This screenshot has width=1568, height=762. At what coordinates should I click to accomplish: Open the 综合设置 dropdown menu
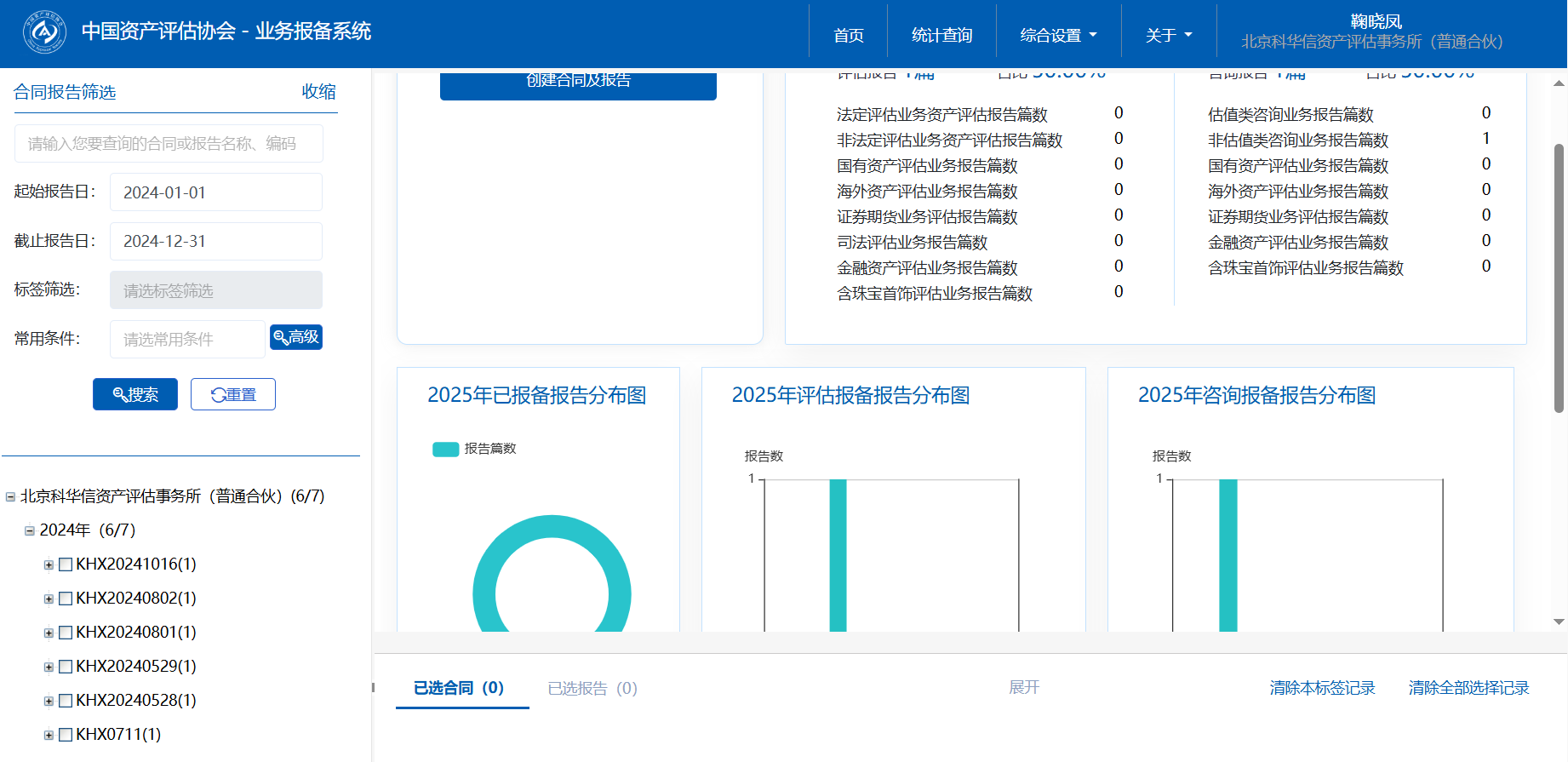1058,35
